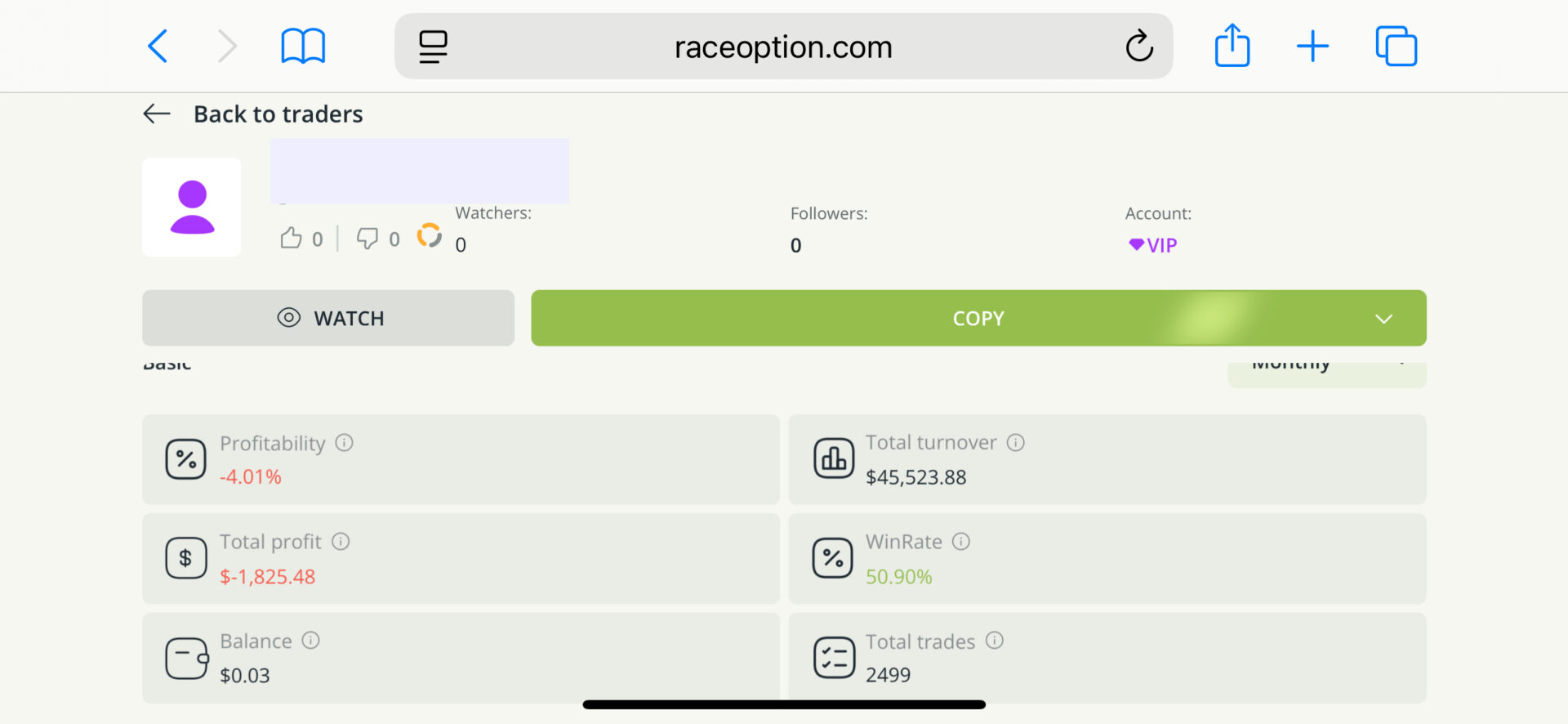
Task: Click Back to traders link
Action: point(278,114)
